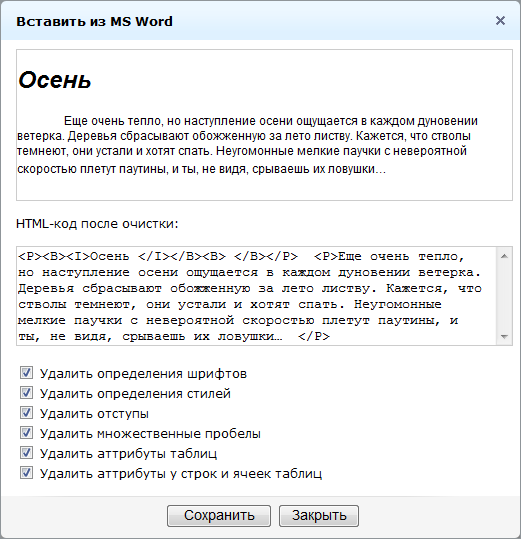Click the scrollbar track of the HTML code box
Viewport: 521px width, 539px height.
[504, 296]
